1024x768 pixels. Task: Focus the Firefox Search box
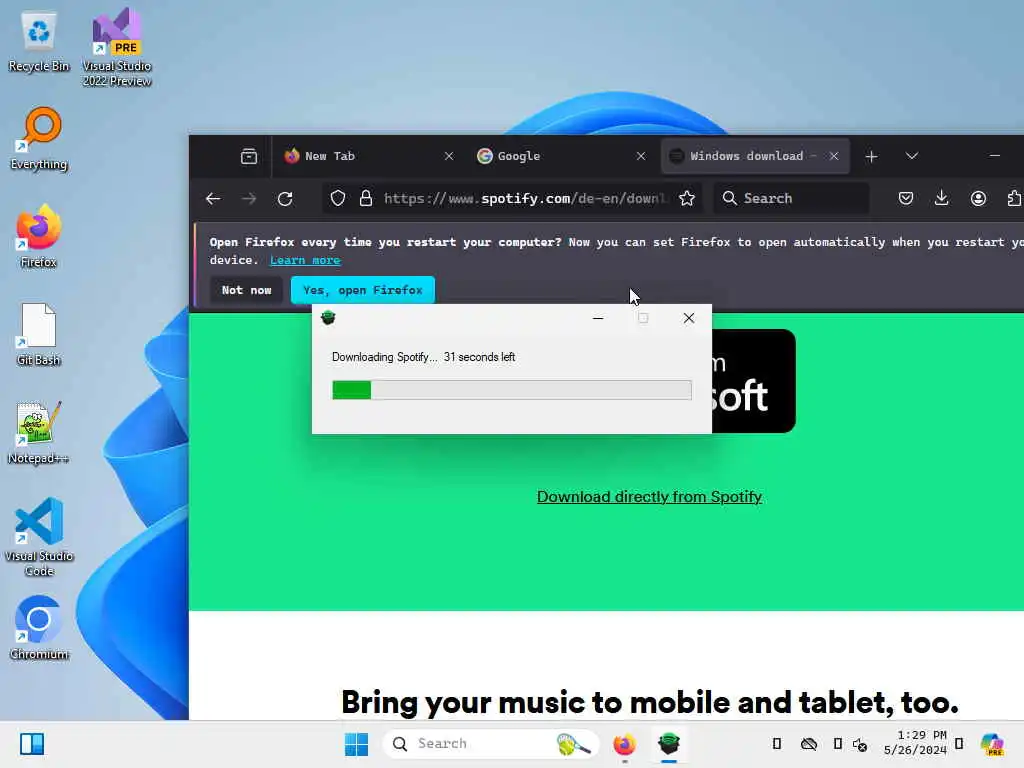[x=792, y=199]
